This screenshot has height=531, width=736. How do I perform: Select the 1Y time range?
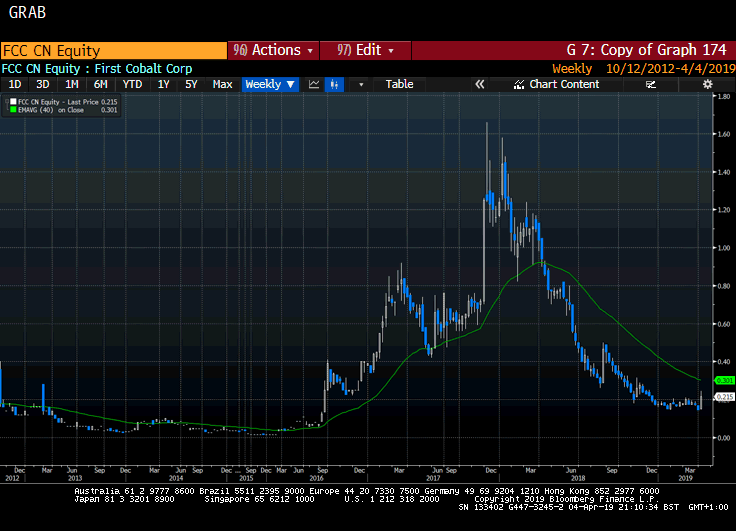pos(163,85)
